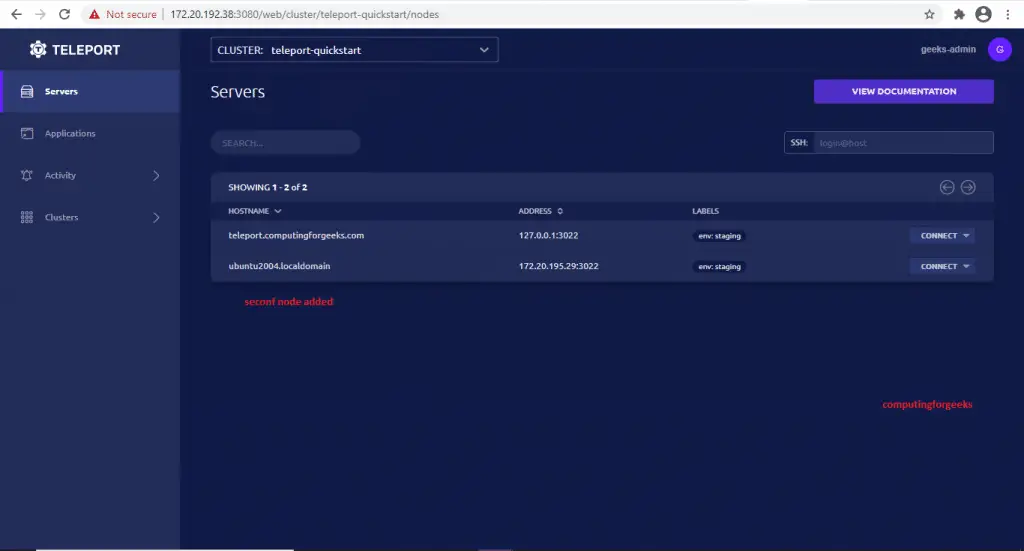Screen dimensions: 1024x551
Task: Click the SHOWING 1 - 2 of 2 text
Action: click(x=267, y=187)
